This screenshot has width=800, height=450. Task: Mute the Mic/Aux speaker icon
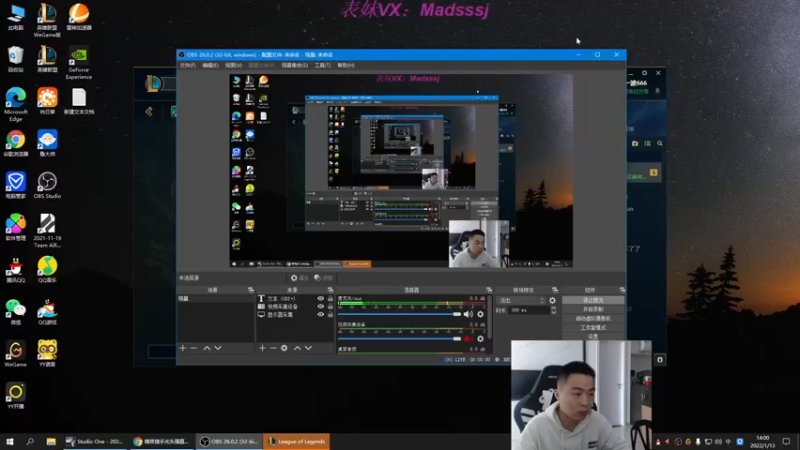468,314
